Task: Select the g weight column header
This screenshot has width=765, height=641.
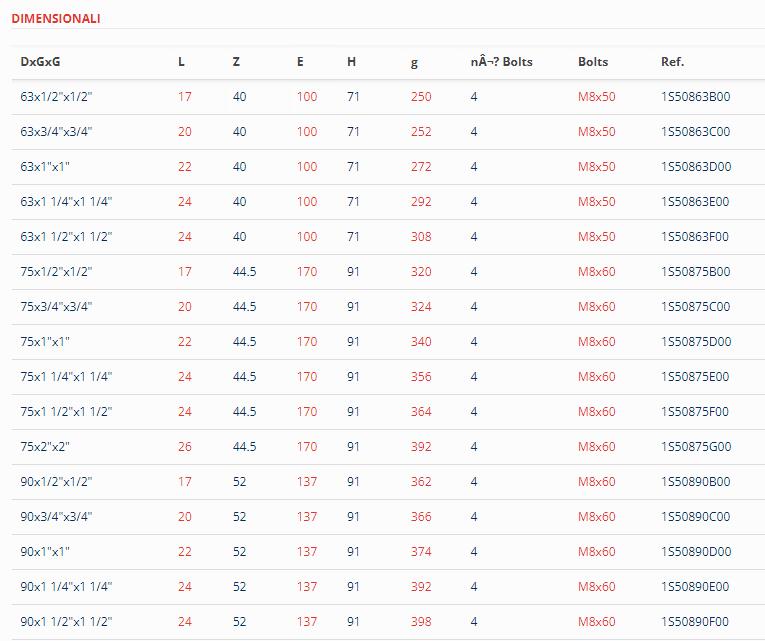Action: 414,62
